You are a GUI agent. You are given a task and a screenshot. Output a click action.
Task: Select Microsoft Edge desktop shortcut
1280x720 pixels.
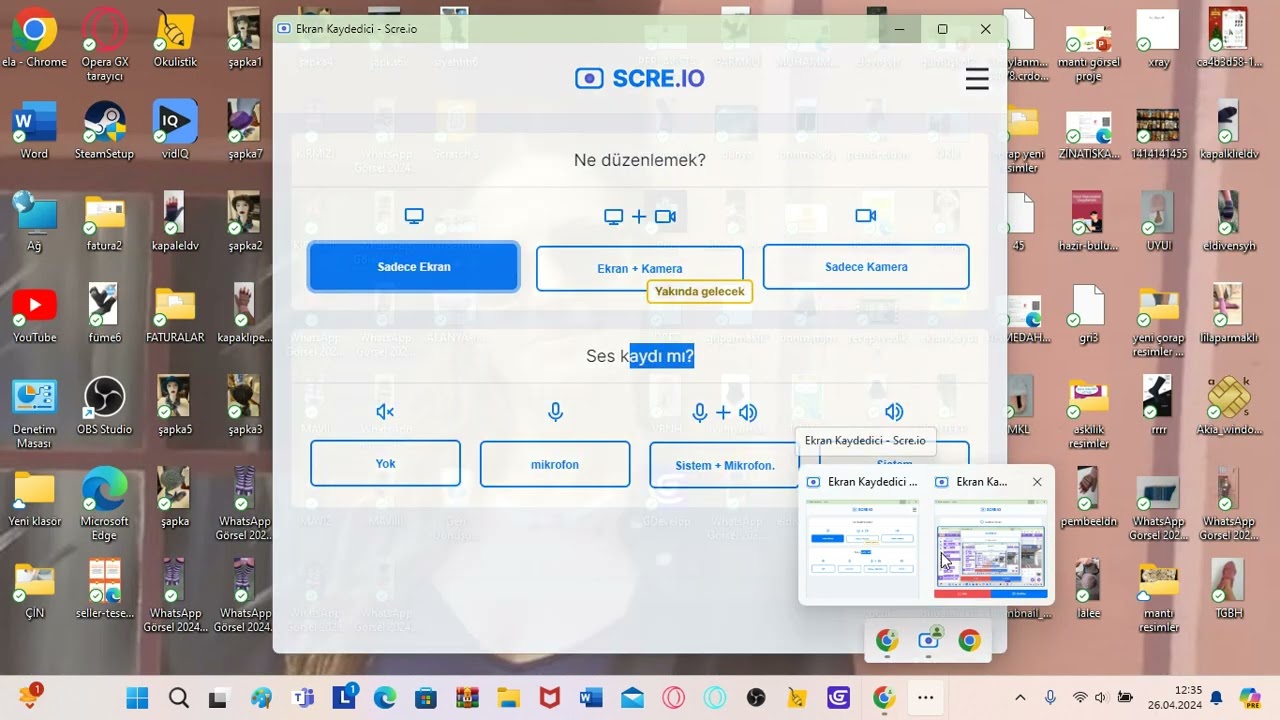[x=104, y=505]
